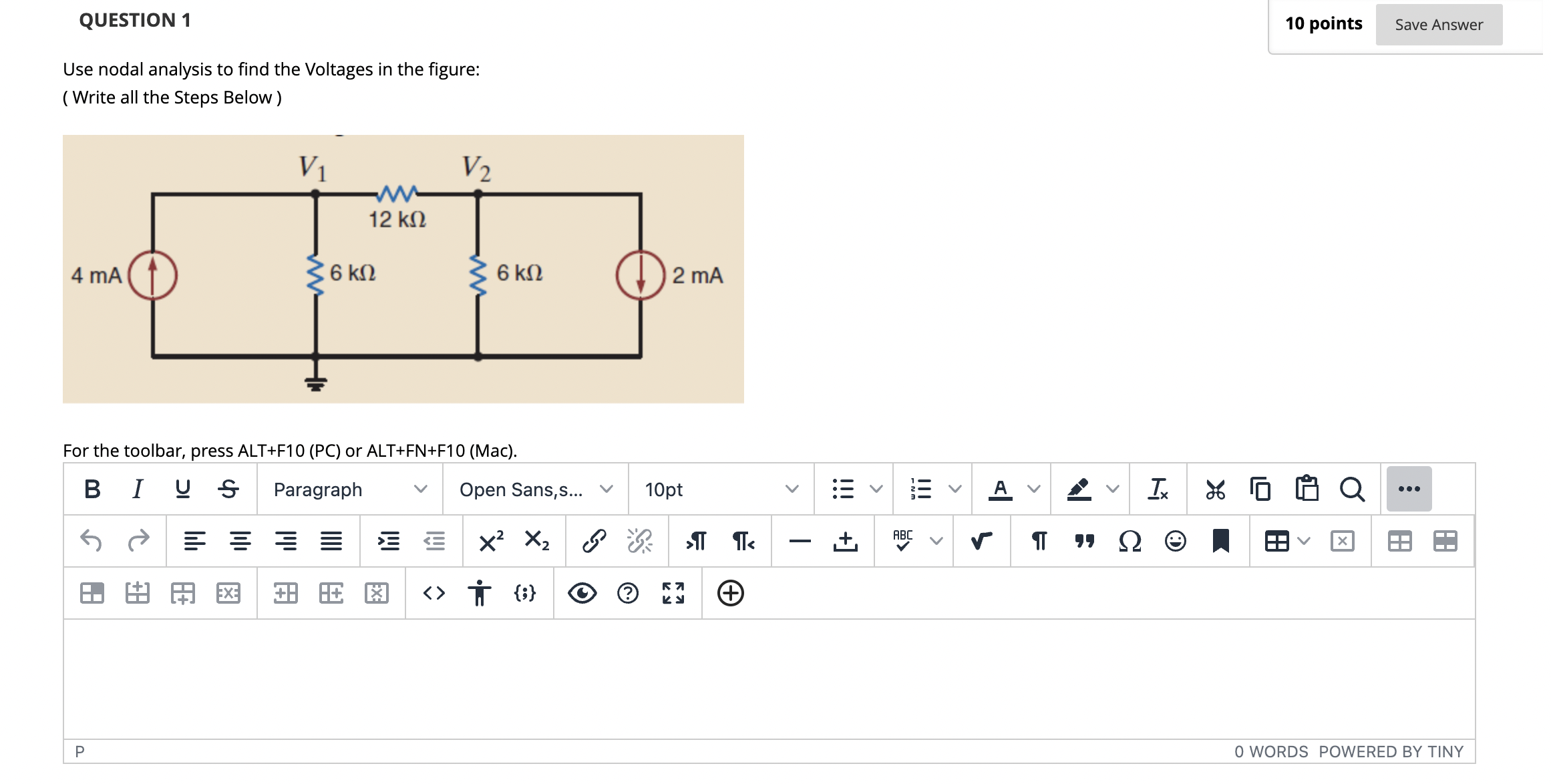This screenshot has width=1551, height=784.
Task: Justify the text
Action: coord(331,540)
